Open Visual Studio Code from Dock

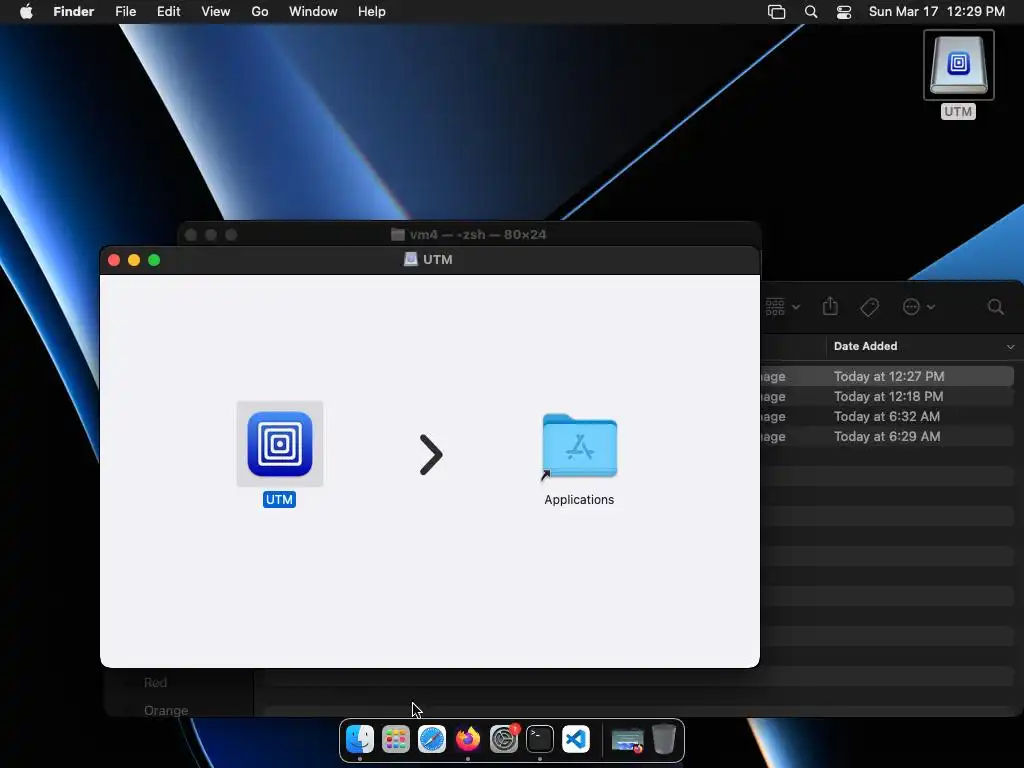[575, 739]
